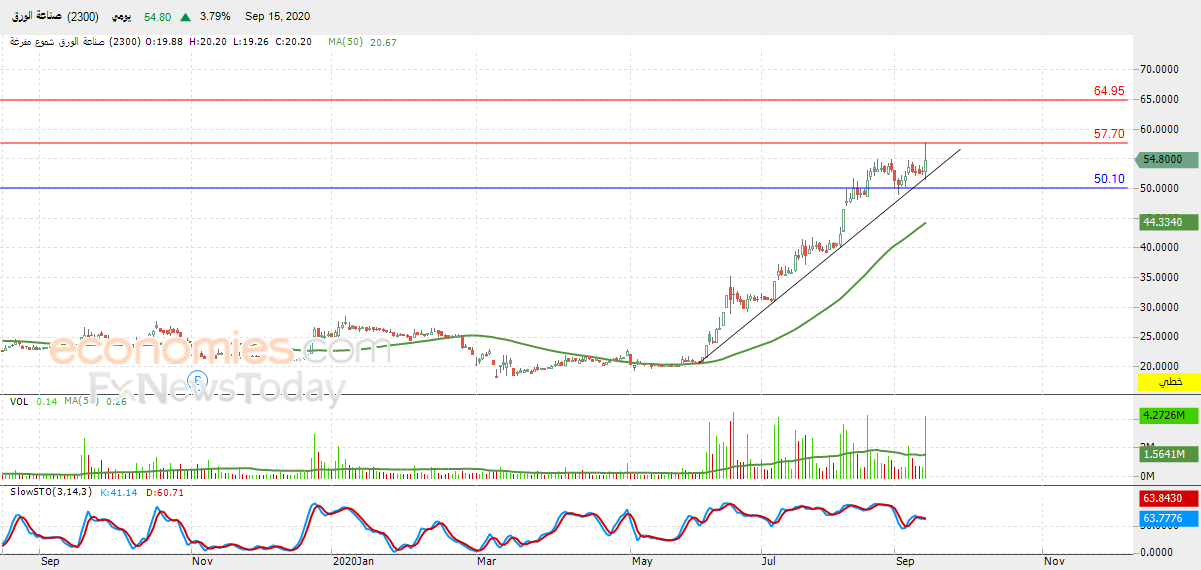
Task: Click the SlowSTO(3,14,3) indicator label
Action: tap(50, 492)
